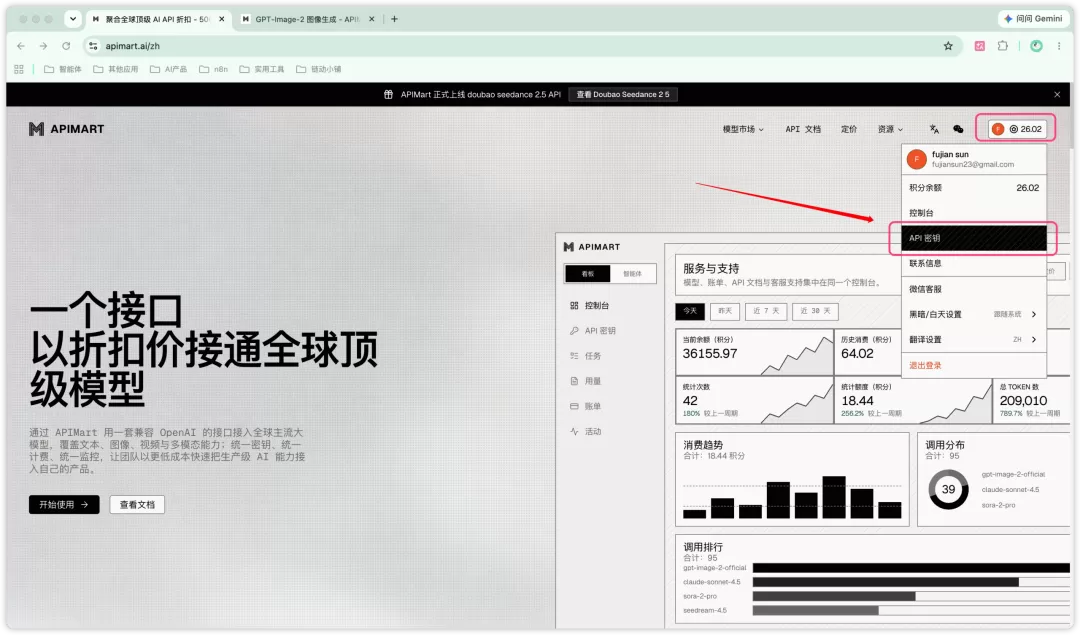The image size is (1080, 635).
Task: Dismiss the Doubao Seedance announcement banner
Action: coord(1057,94)
